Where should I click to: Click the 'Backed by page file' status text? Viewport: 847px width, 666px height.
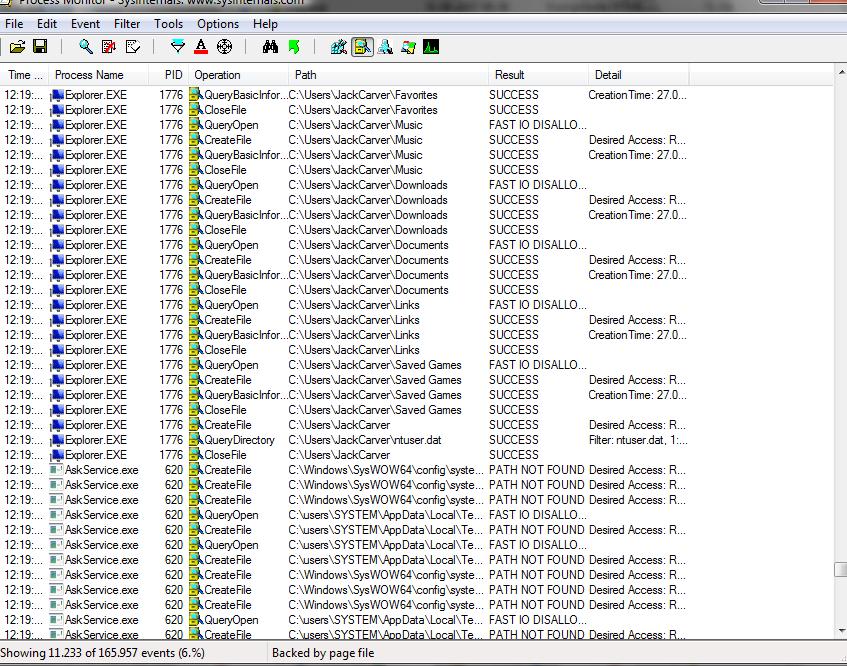tap(323, 653)
